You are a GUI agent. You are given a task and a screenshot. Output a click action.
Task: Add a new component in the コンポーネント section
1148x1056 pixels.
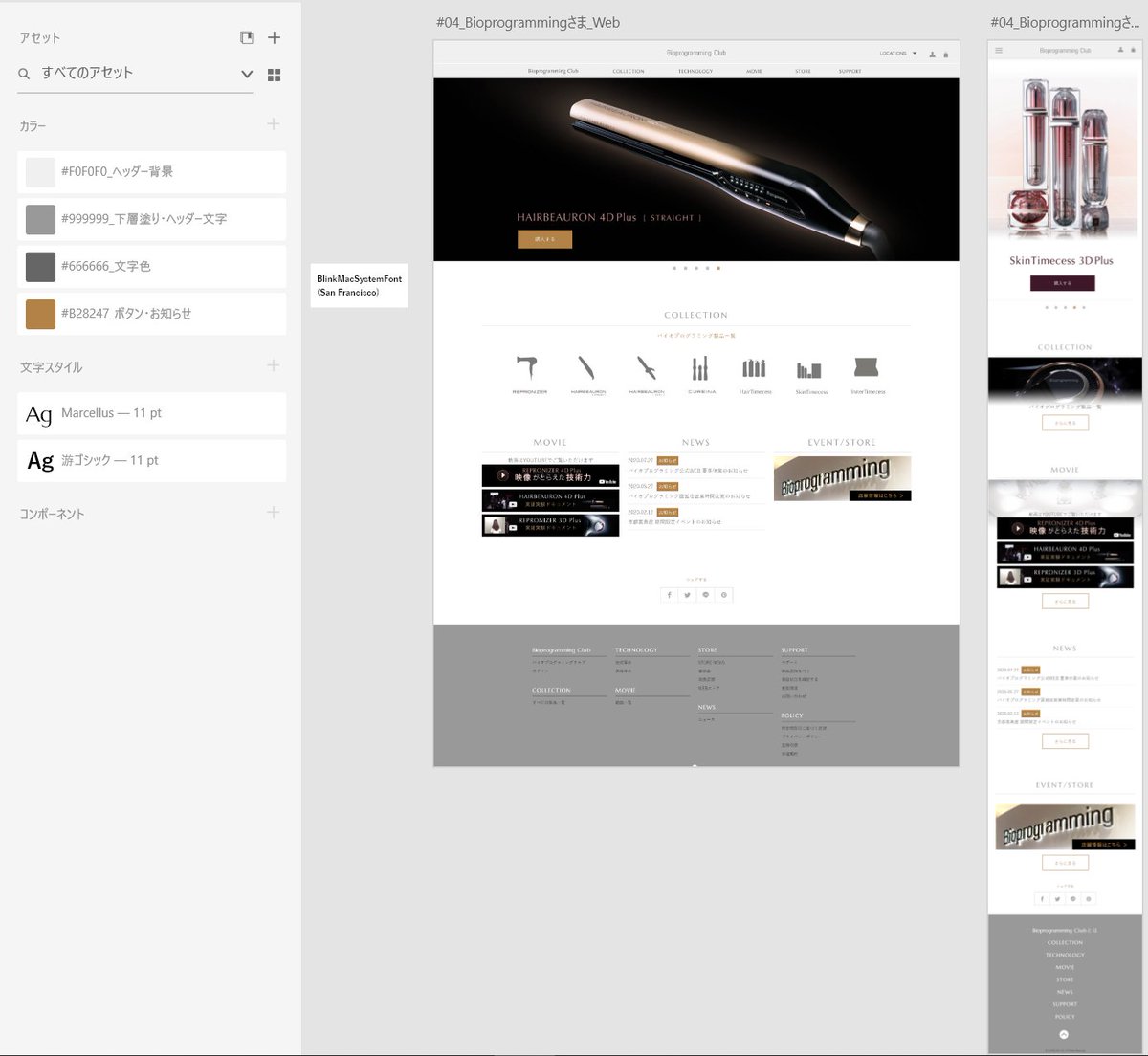[x=274, y=513]
